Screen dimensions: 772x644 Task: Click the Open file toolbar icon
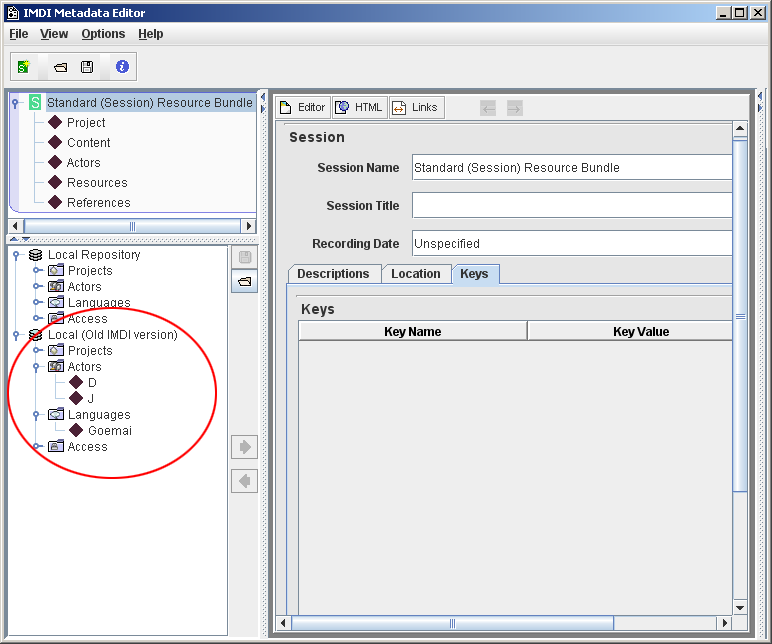(x=61, y=67)
